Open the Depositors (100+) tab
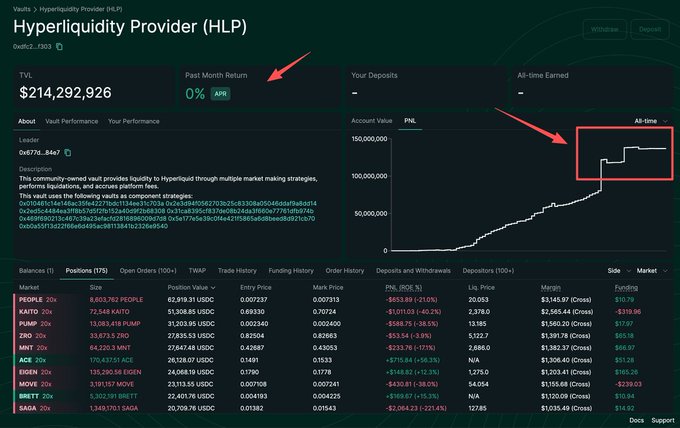 (488, 271)
